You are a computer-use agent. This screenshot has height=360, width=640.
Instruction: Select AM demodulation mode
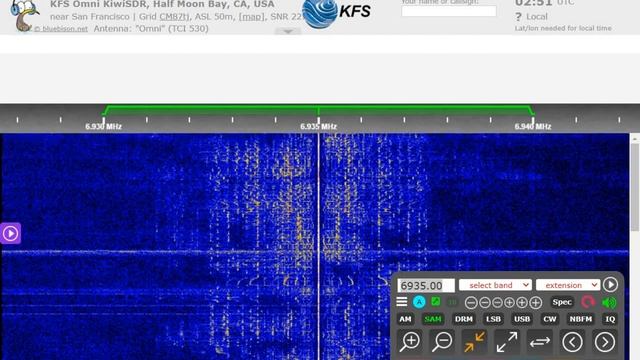[405, 319]
